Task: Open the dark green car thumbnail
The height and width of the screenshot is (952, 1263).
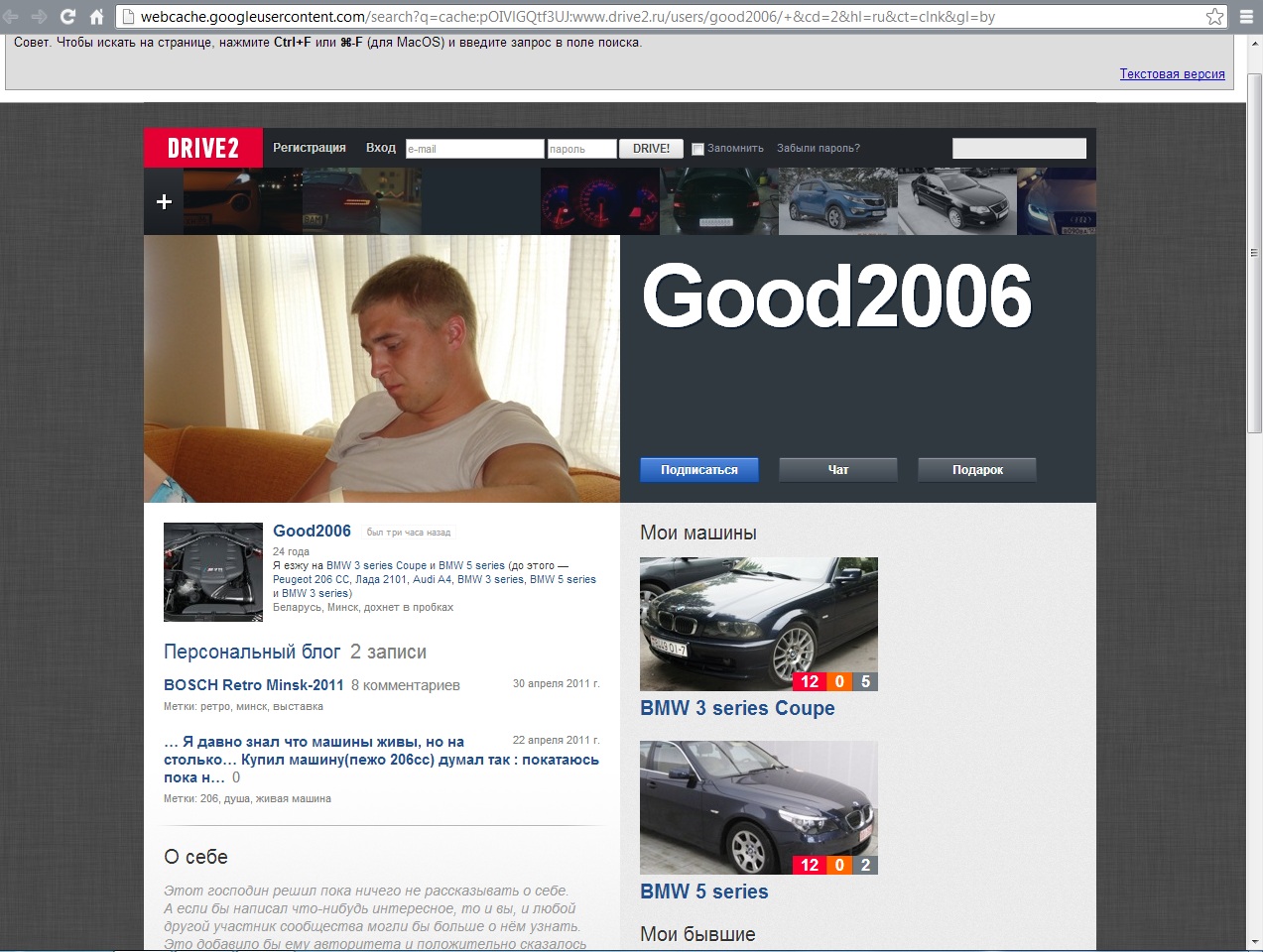Action: [719, 201]
